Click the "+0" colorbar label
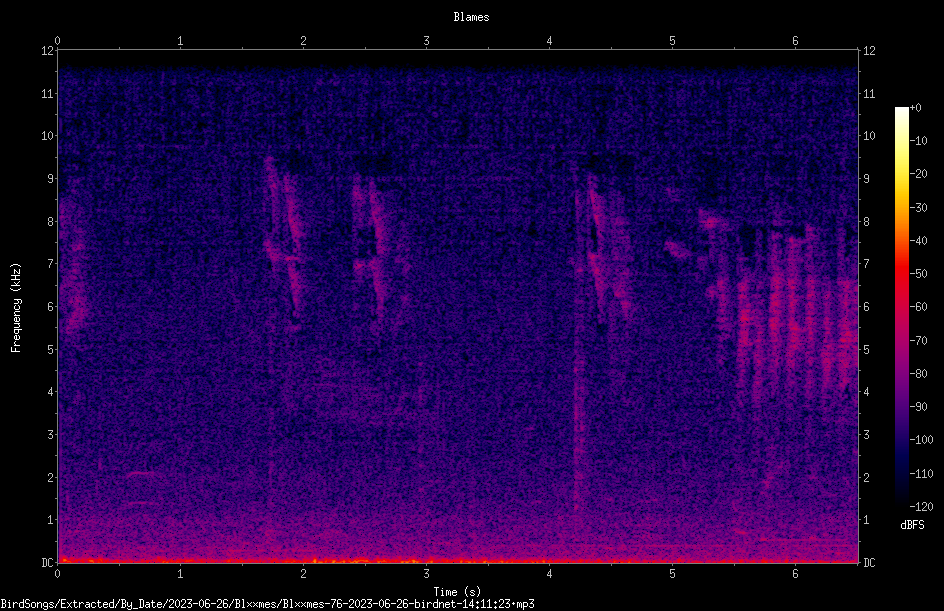 [915, 108]
